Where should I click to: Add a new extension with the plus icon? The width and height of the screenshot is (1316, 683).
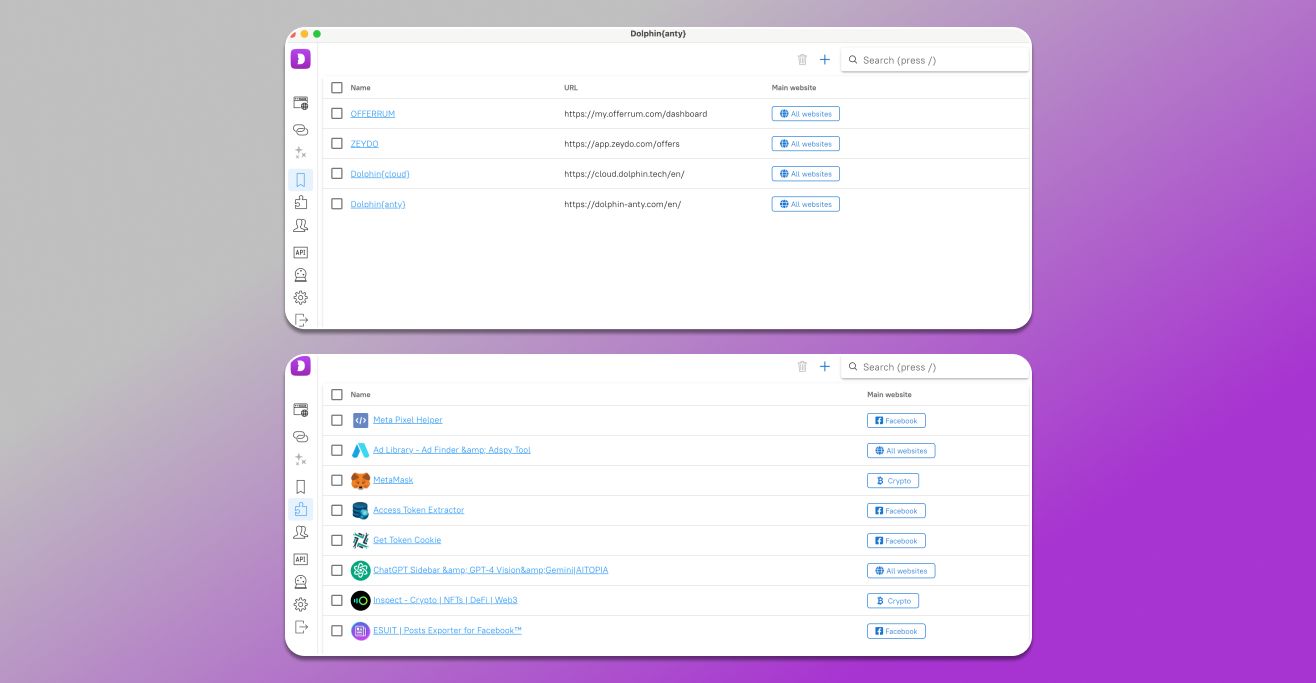click(x=825, y=367)
